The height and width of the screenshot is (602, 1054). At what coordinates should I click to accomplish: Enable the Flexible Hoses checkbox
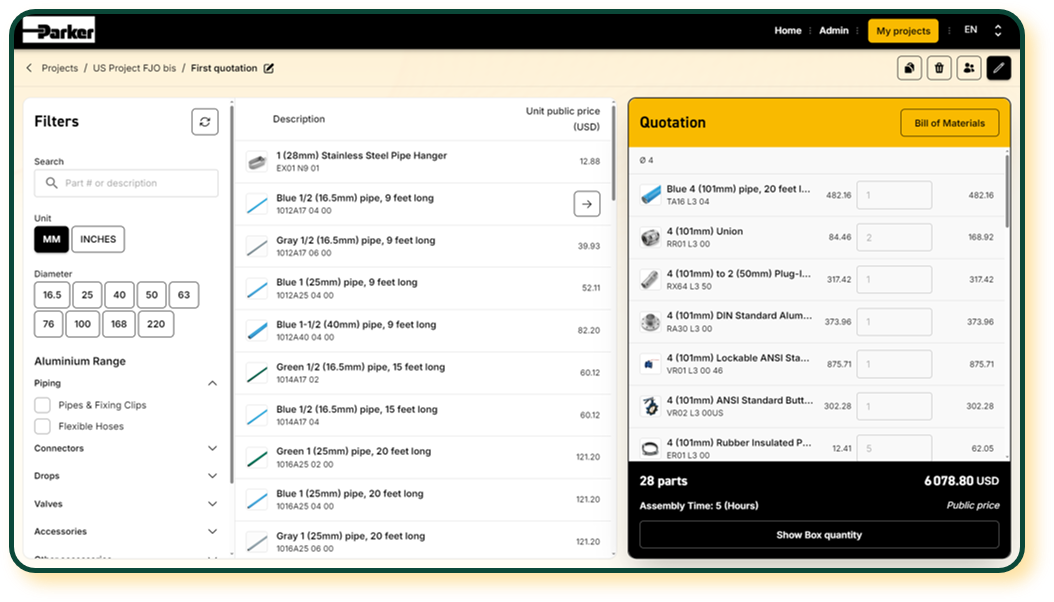pos(43,426)
